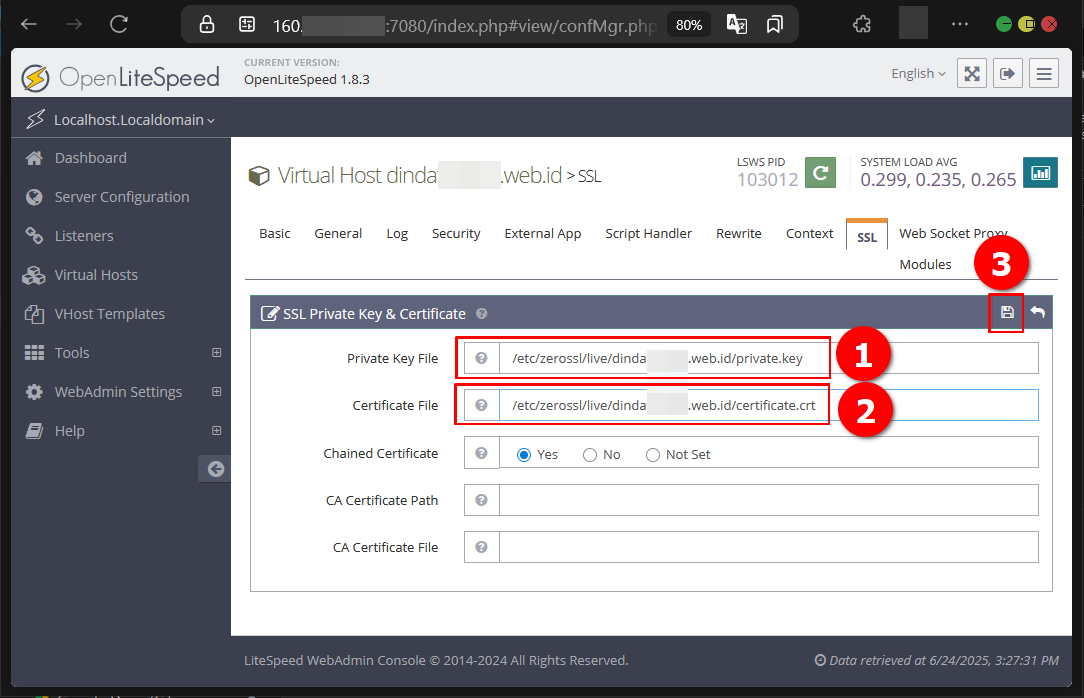1084x698 pixels.
Task: Open the hamburger menu icon in header
Action: 1044,73
